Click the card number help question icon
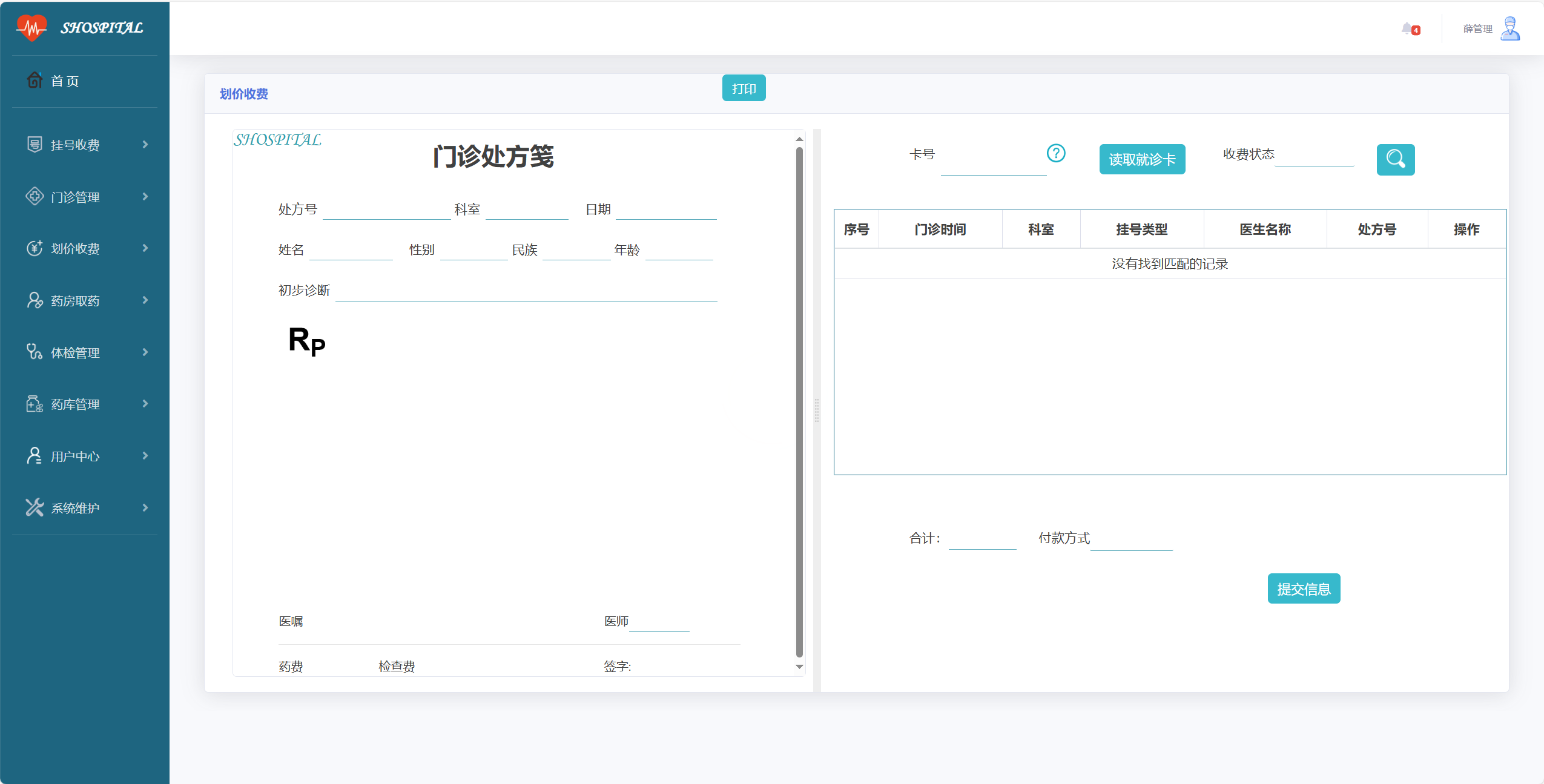This screenshot has height=784, width=1544. 1056,153
